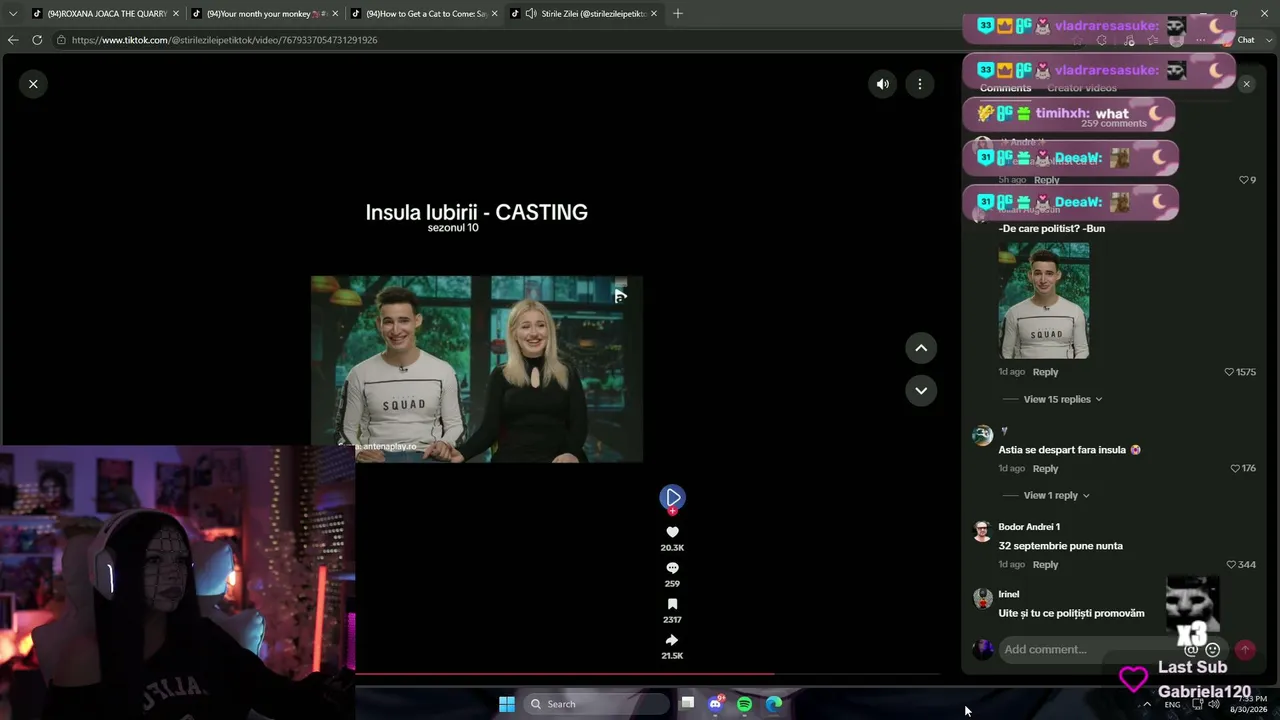The height and width of the screenshot is (720, 1280).
Task: Click the tiktok.com address bar URL
Action: [x=224, y=40]
